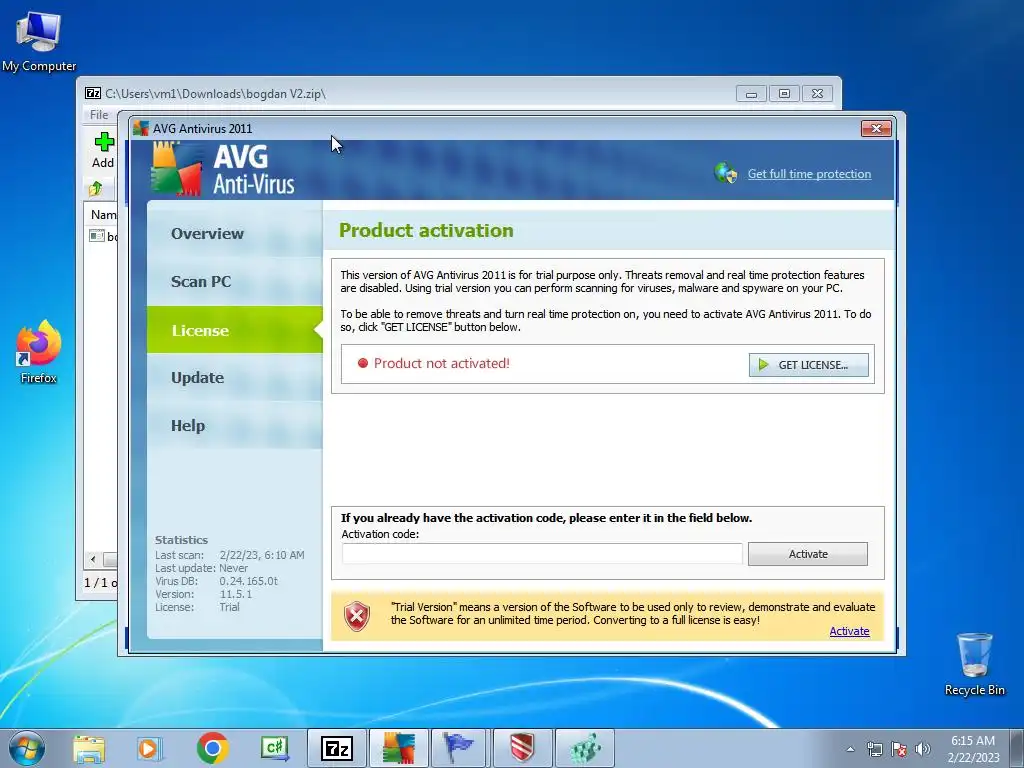The width and height of the screenshot is (1024, 768).
Task: Switch to AVG Antivirus taskbar icon
Action: (399, 748)
